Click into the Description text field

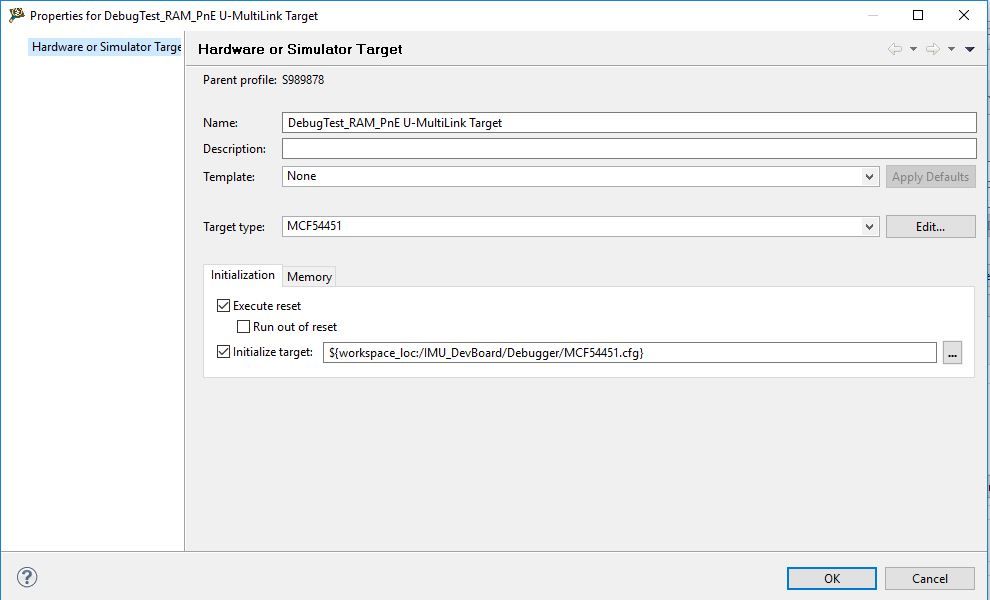[628, 149]
